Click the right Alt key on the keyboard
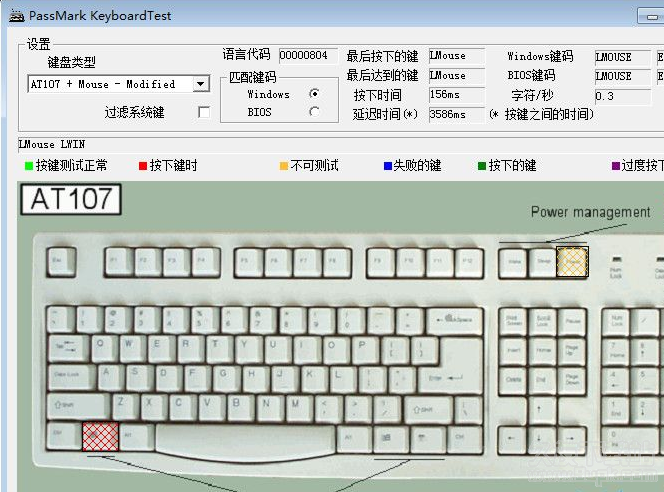664x492 pixels. (354, 439)
